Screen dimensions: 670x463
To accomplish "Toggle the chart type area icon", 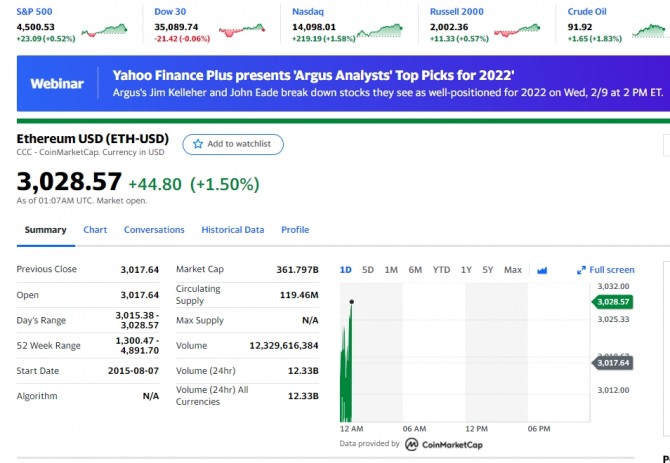I will [x=542, y=270].
